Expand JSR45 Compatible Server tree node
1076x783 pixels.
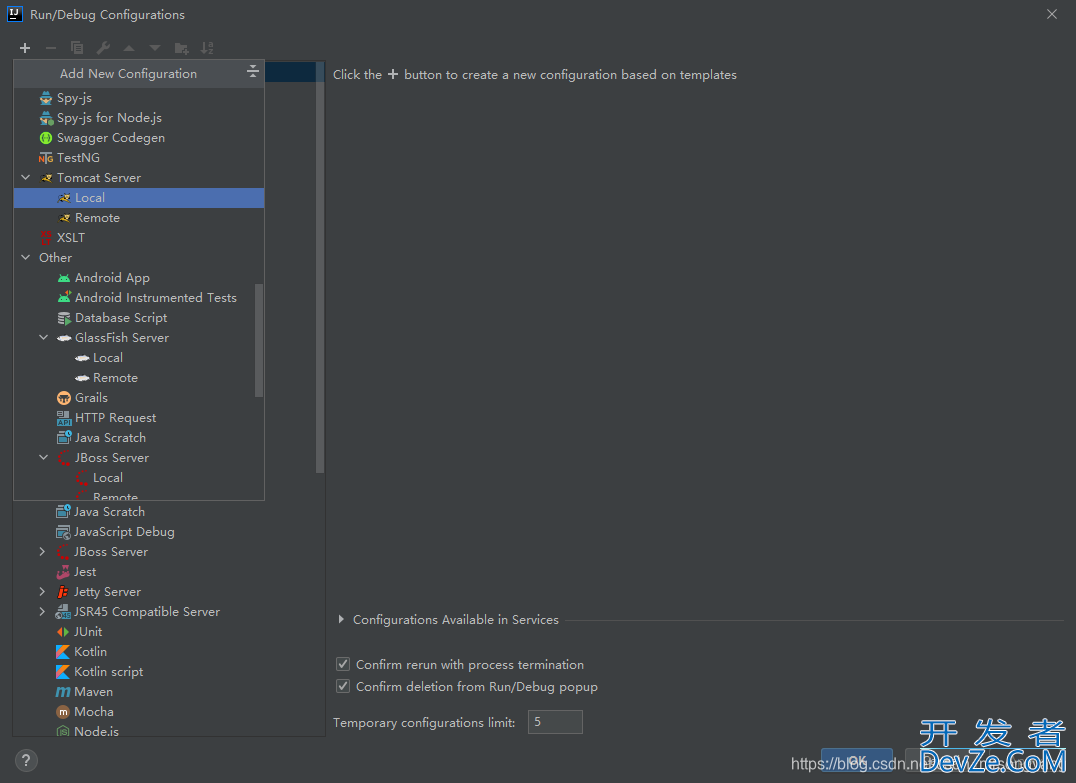(42, 611)
